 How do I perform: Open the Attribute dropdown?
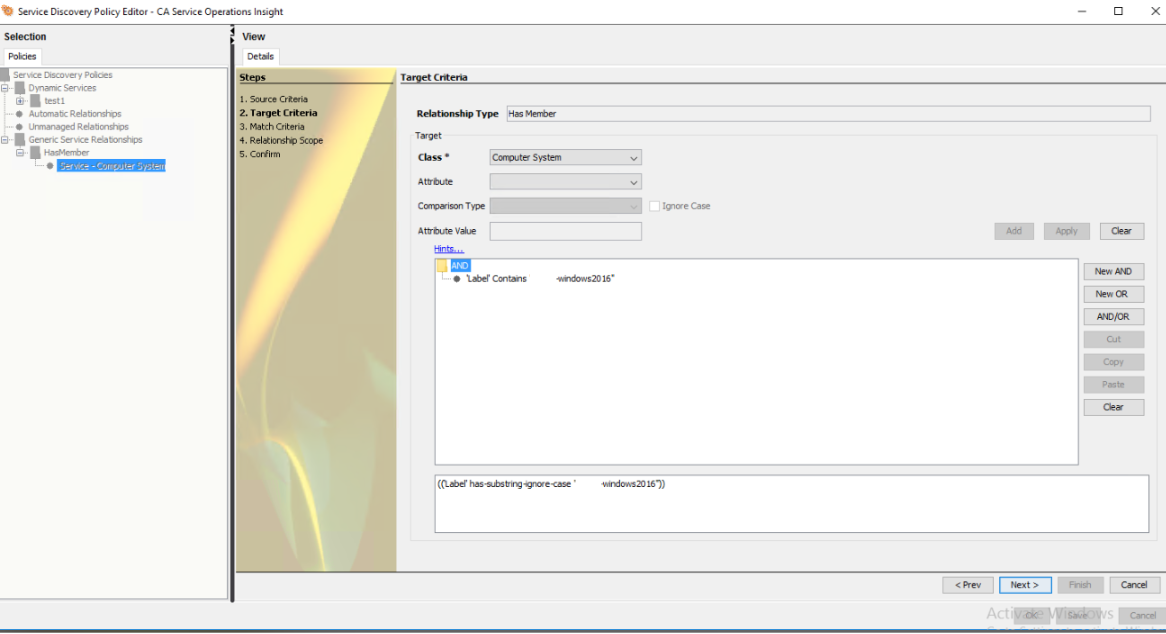[565, 181]
